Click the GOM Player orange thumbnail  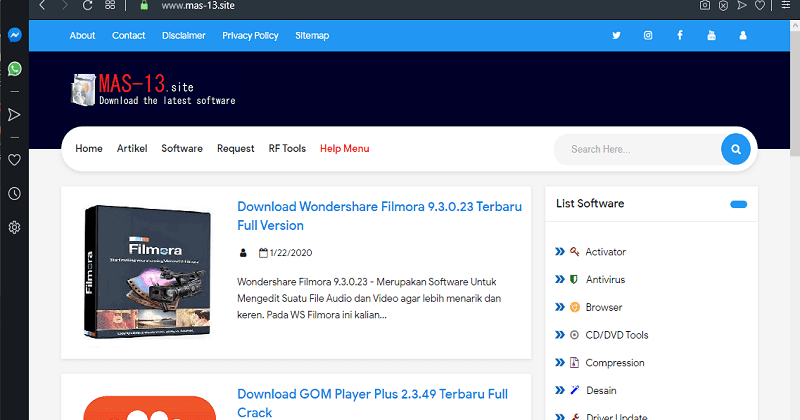point(149,408)
